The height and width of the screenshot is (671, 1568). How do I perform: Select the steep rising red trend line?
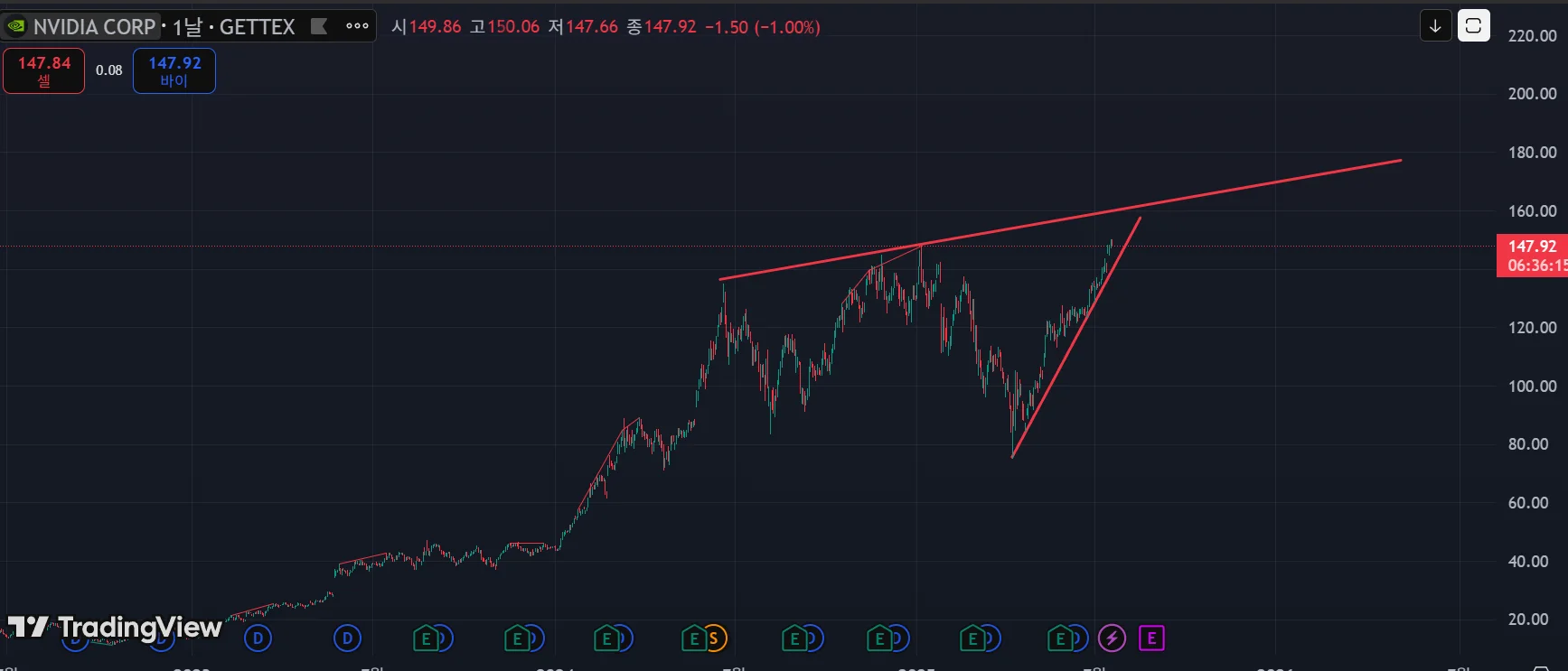tap(1076, 337)
